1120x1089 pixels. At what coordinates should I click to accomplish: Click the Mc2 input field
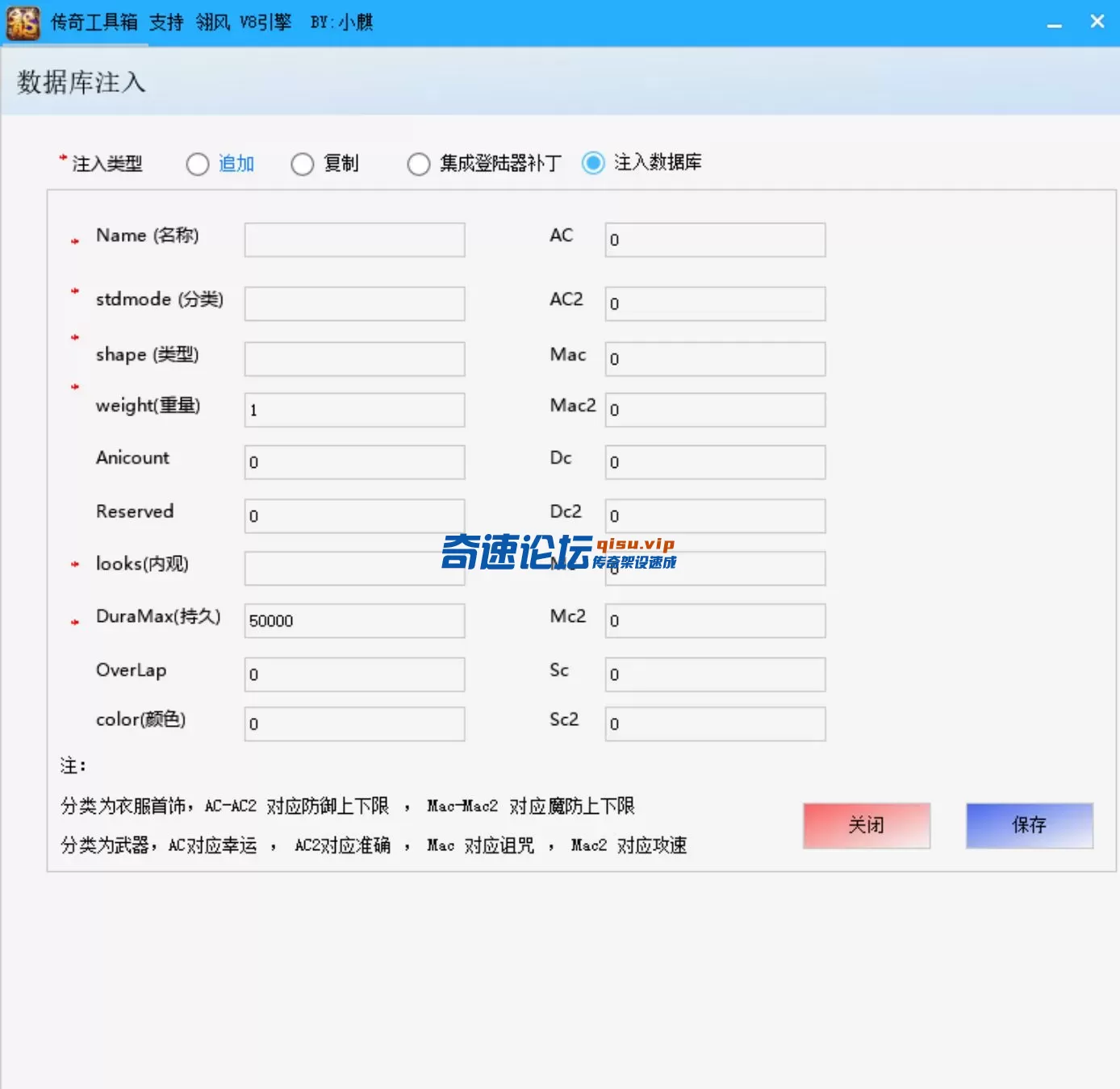pyautogui.click(x=715, y=620)
